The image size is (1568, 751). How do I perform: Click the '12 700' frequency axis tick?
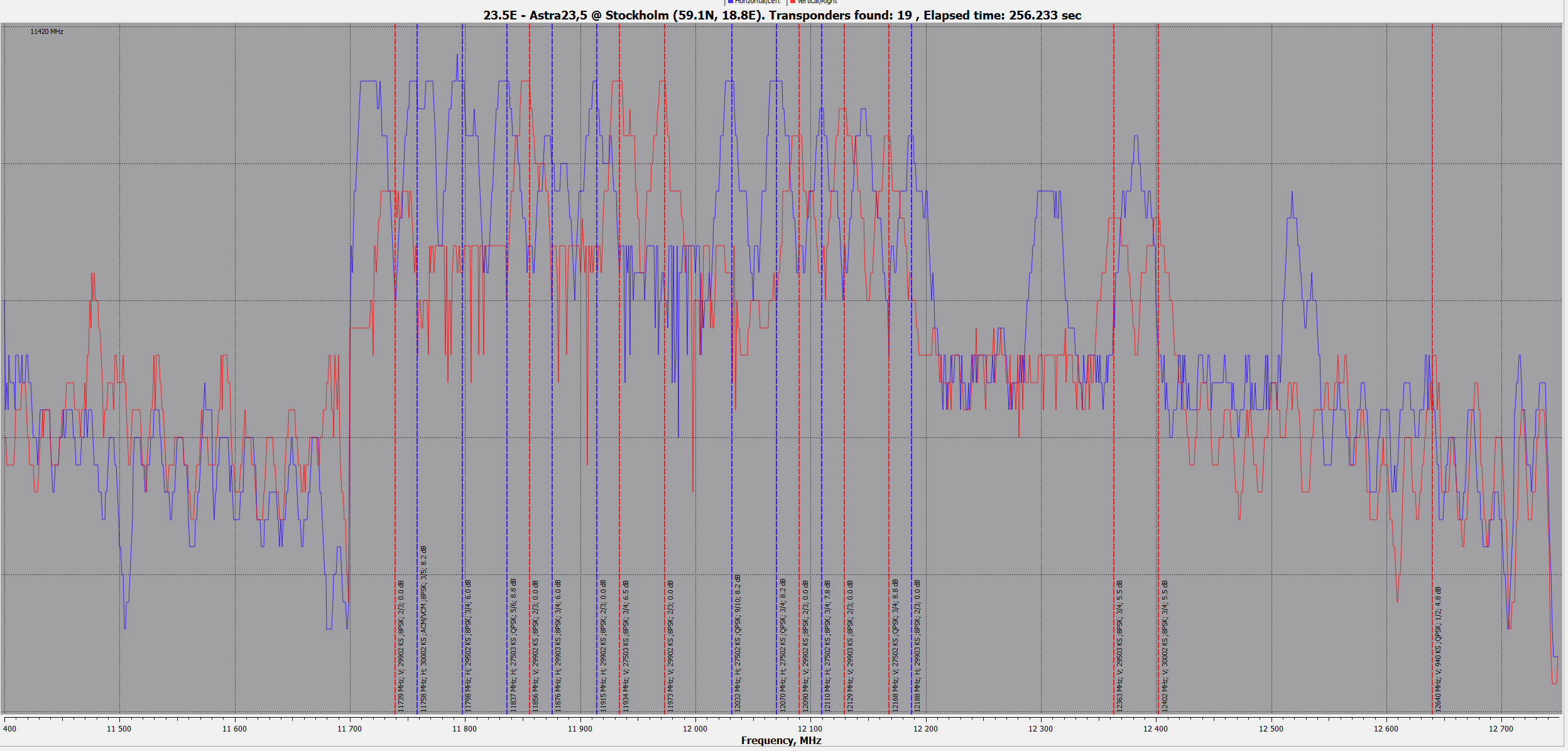tap(1501, 729)
